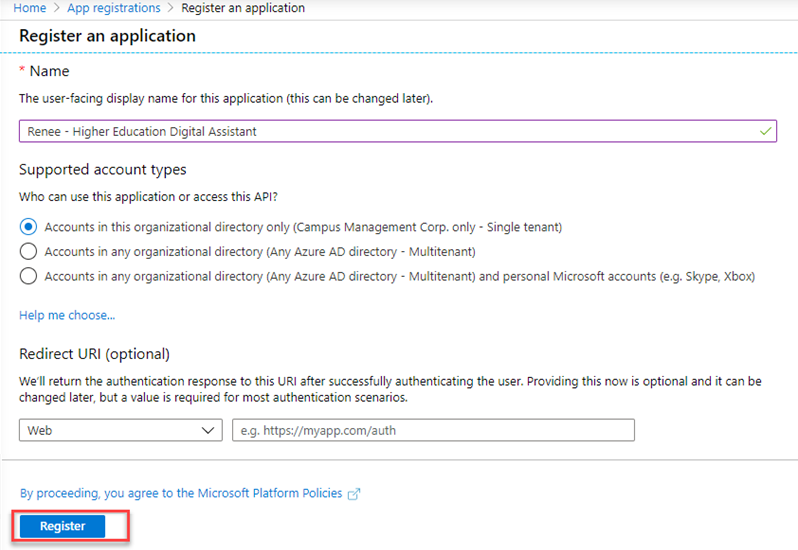Select Multitenant Azure AD directory radio option
The height and width of the screenshot is (550, 798).
(28, 251)
